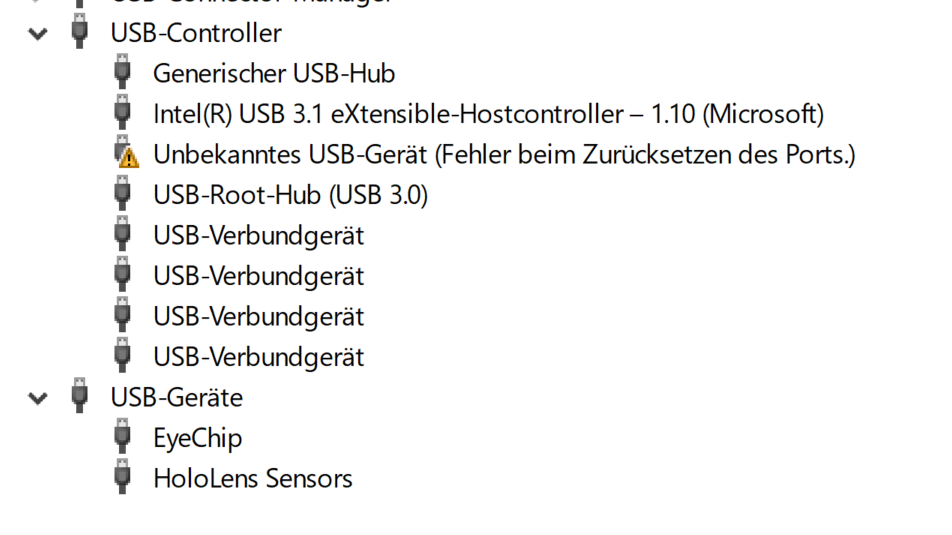Select the Unbekanntes USB-Gerät error entry
The image size is (952, 535).
coord(504,155)
